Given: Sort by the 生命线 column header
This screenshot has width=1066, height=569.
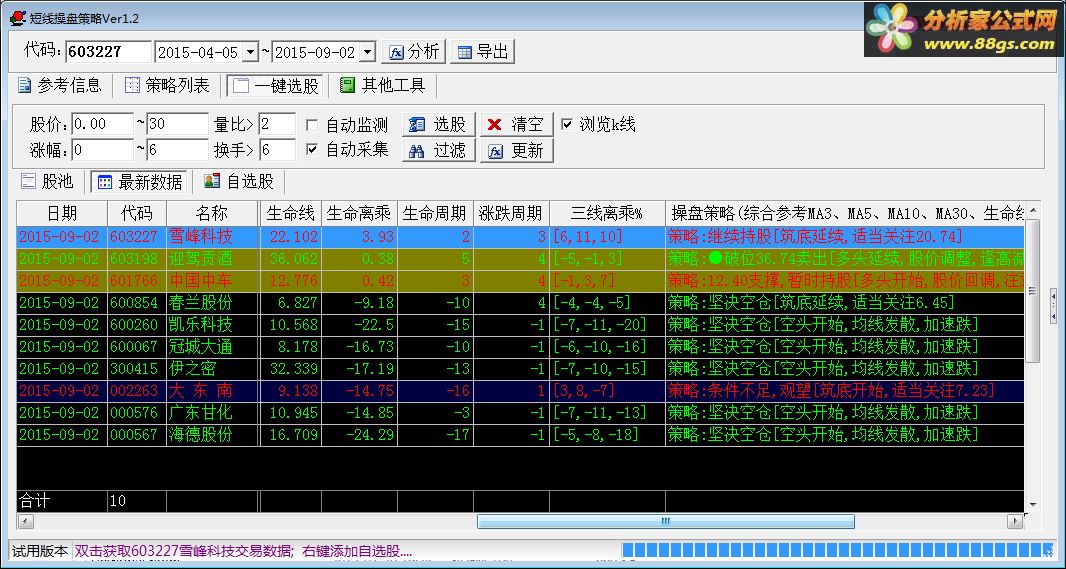Looking at the screenshot, I should pyautogui.click(x=290, y=213).
